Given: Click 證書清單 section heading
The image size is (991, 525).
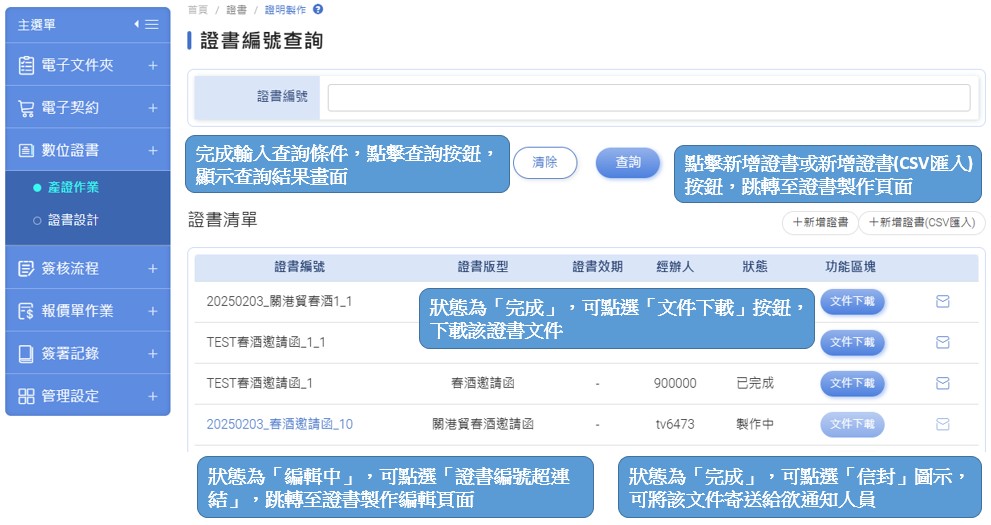Looking at the screenshot, I should coord(222,220).
